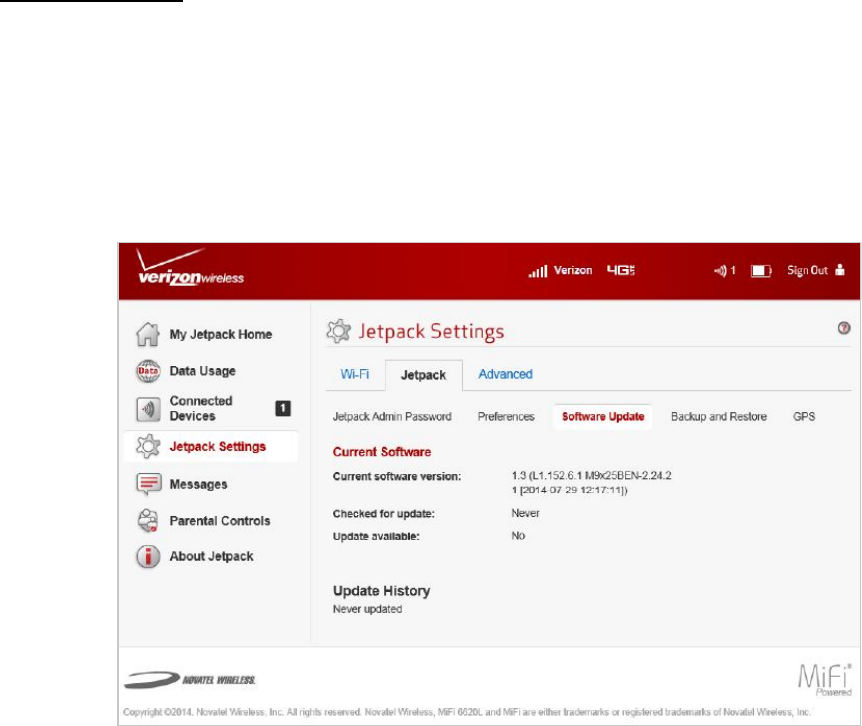Viewport: 862px width, 726px height.
Task: Click the About Jetpack info icon
Action: click(x=148, y=556)
